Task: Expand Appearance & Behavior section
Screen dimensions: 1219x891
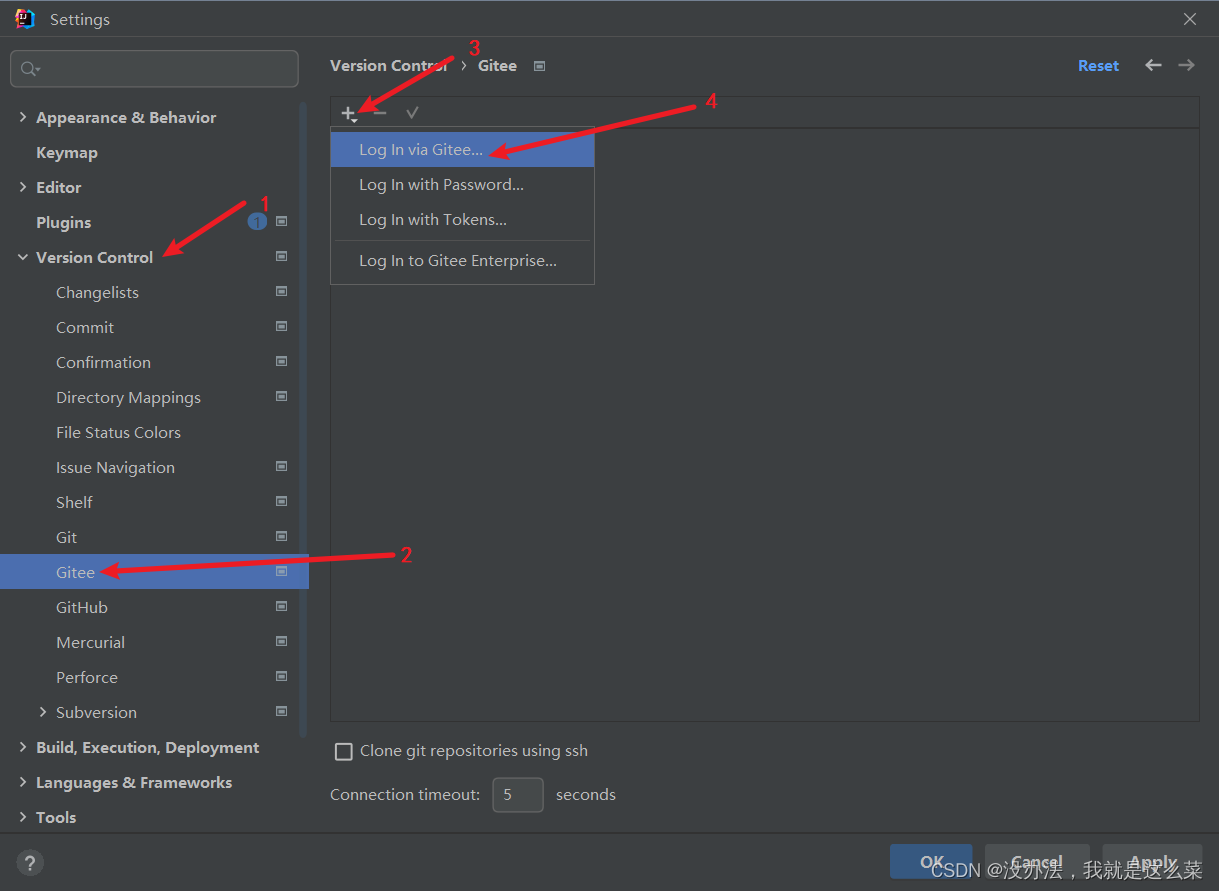Action: 23,117
